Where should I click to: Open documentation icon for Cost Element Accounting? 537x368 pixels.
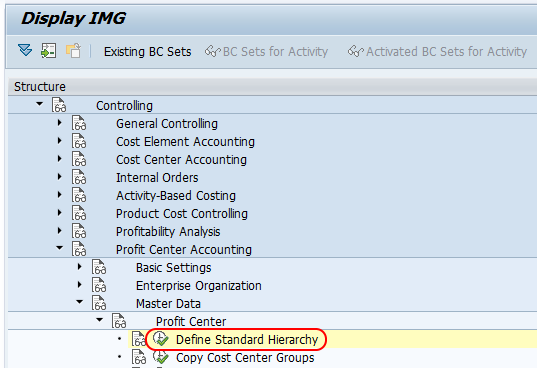click(79, 141)
